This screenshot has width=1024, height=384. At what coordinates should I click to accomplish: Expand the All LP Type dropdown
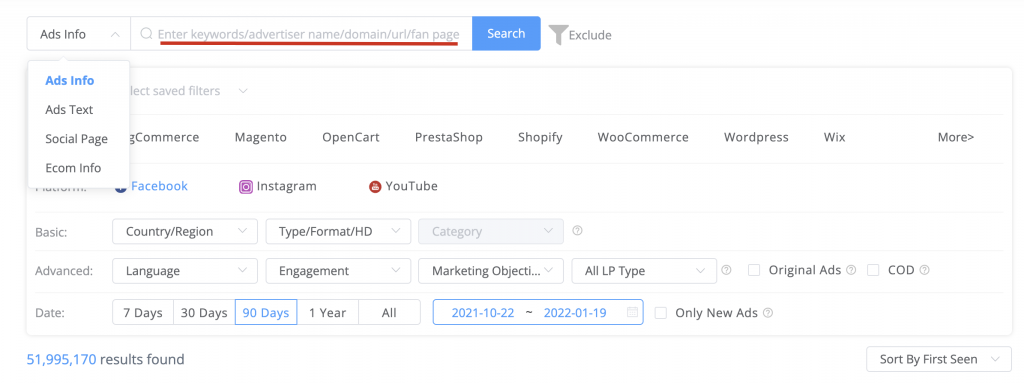click(x=644, y=270)
